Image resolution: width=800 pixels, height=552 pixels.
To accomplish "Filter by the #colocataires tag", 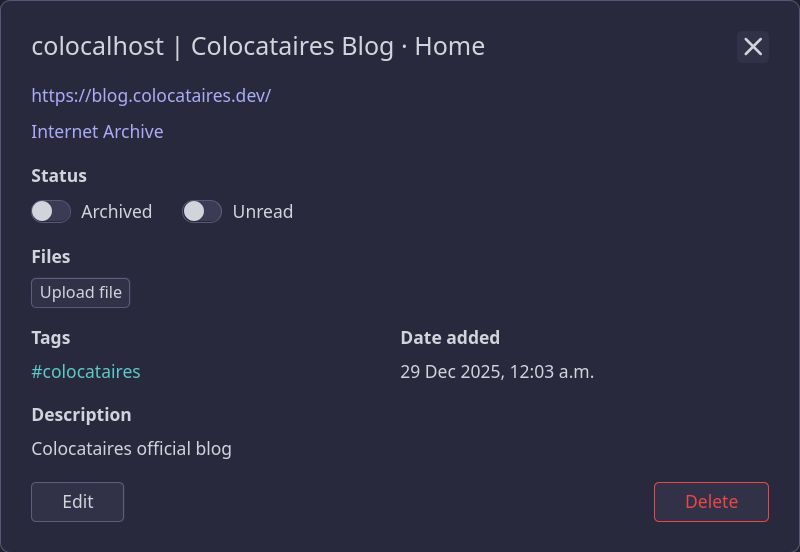I will (x=86, y=372).
